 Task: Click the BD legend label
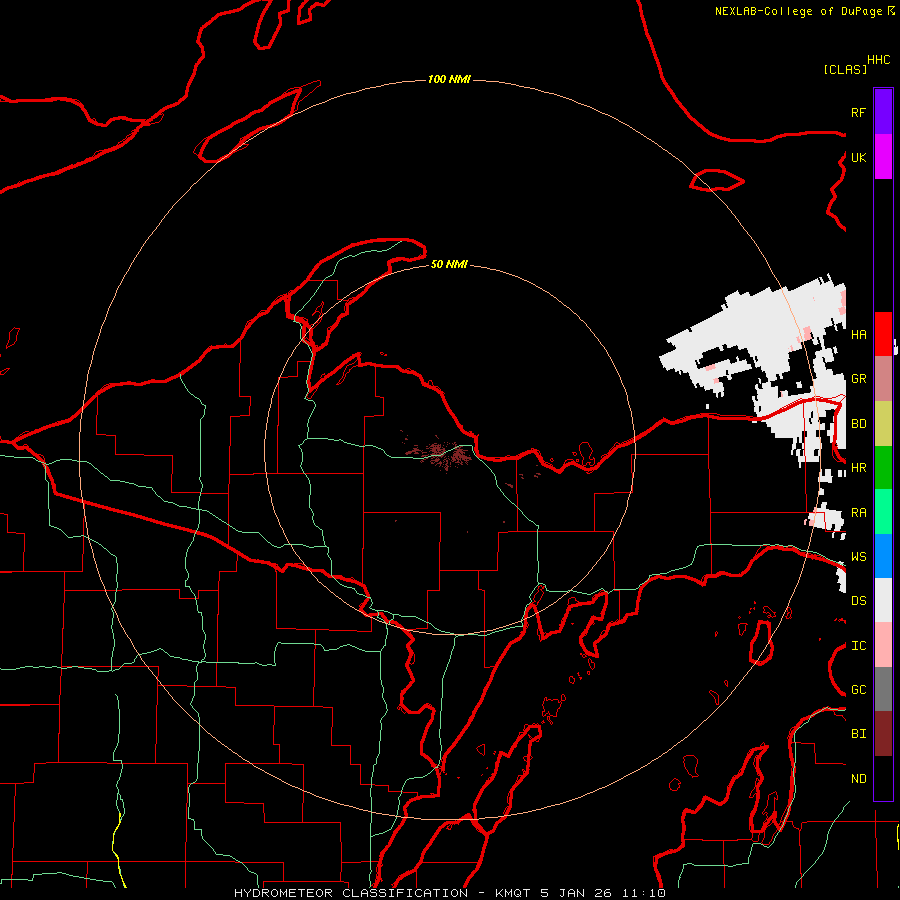click(858, 424)
